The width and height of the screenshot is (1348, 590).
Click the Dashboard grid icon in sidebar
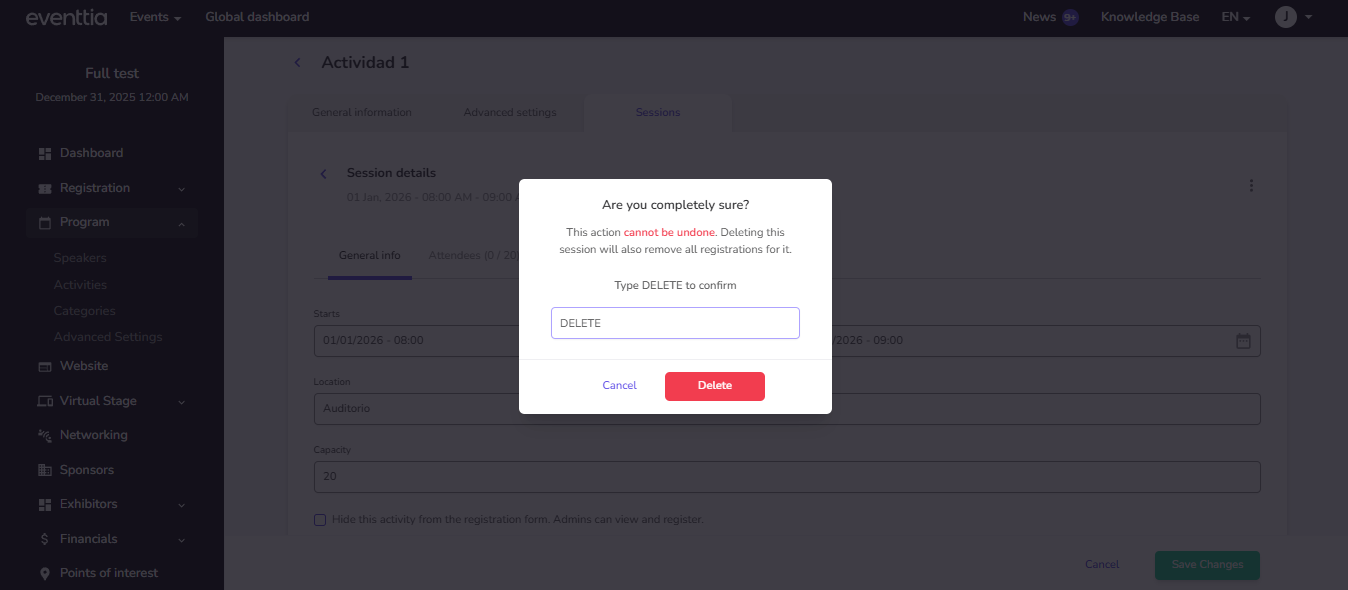pos(45,154)
